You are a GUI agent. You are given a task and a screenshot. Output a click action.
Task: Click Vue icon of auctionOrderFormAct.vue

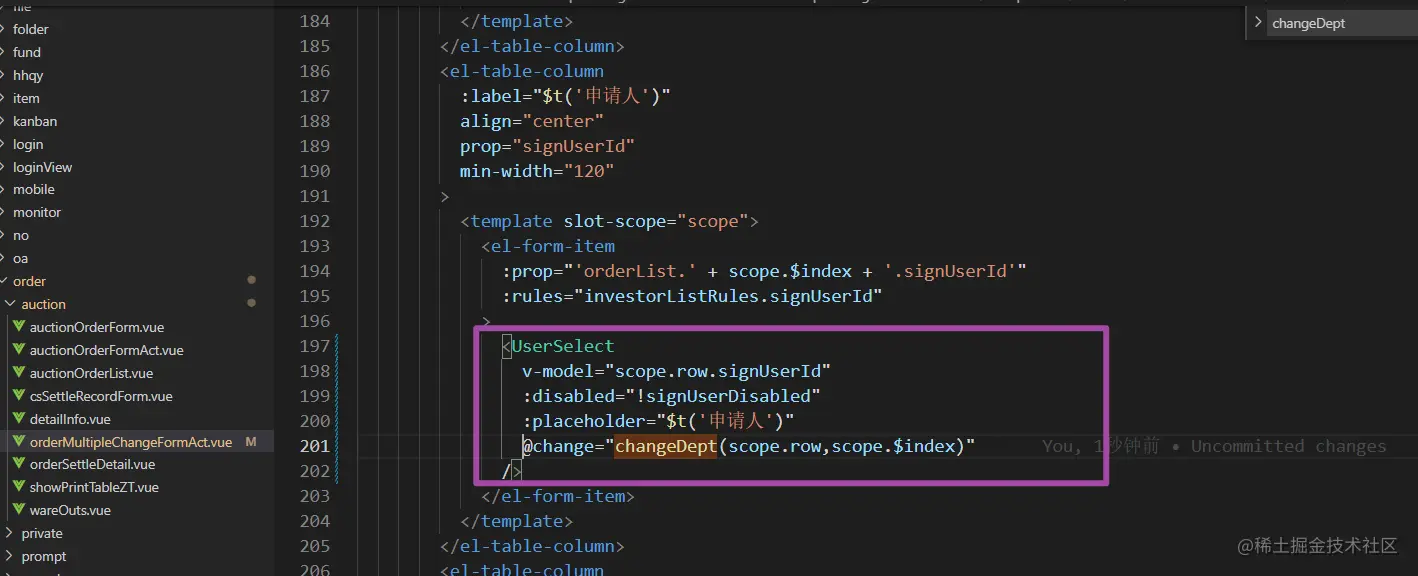point(18,350)
